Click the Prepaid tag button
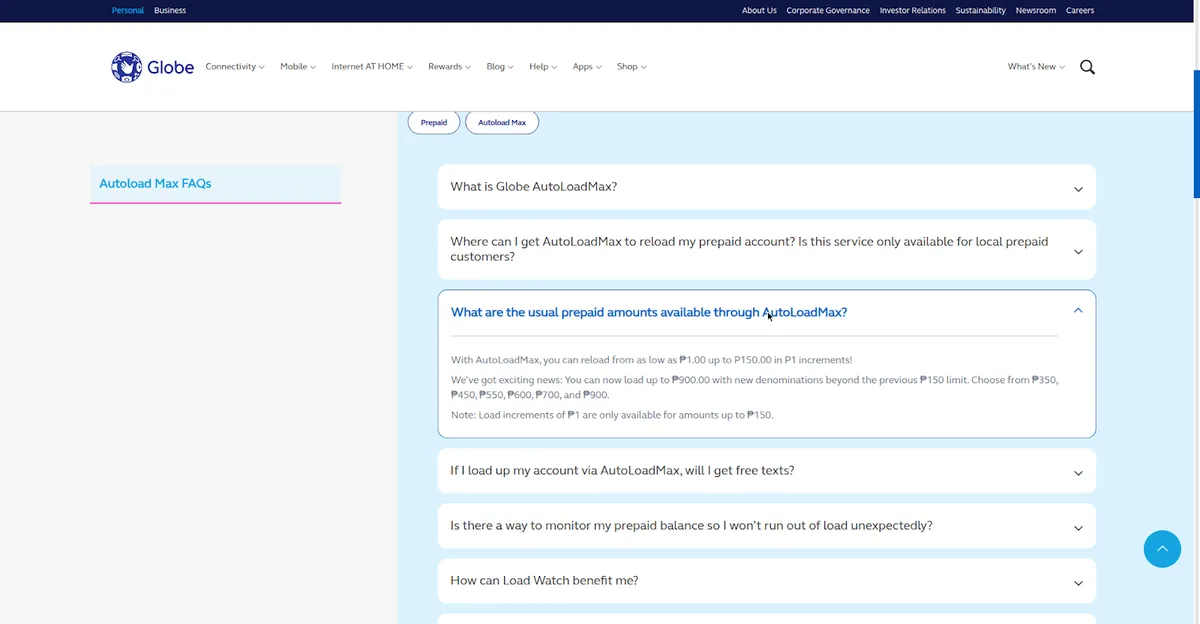The image size is (1200, 624). tap(434, 123)
